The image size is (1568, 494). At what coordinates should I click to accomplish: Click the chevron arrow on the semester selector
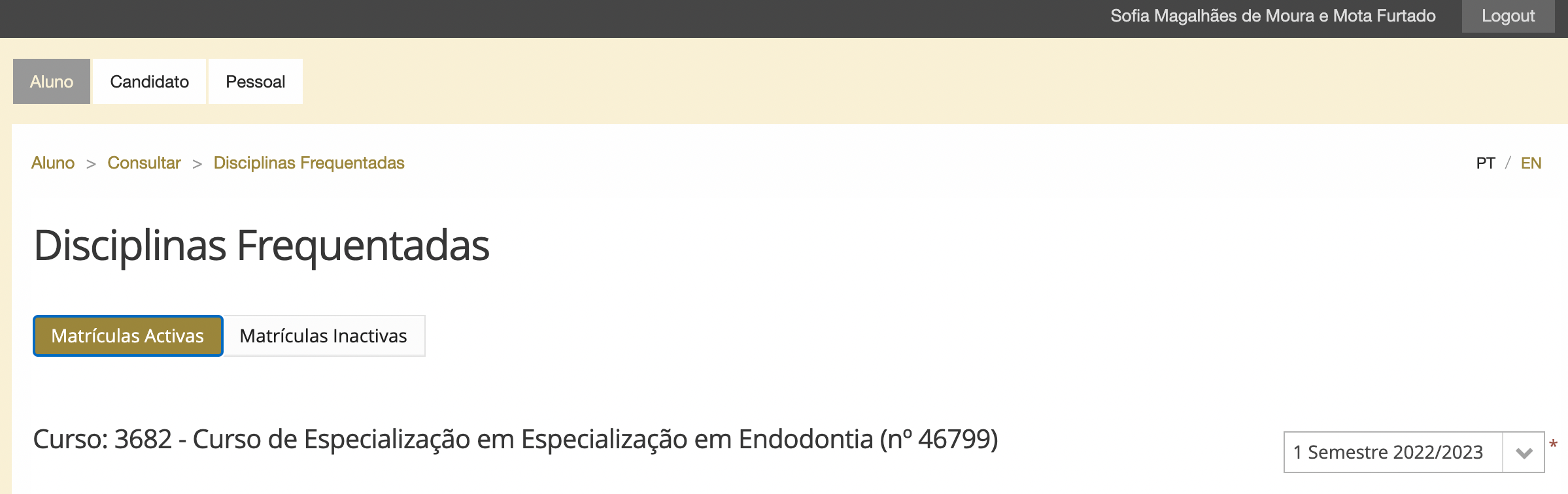click(1524, 452)
